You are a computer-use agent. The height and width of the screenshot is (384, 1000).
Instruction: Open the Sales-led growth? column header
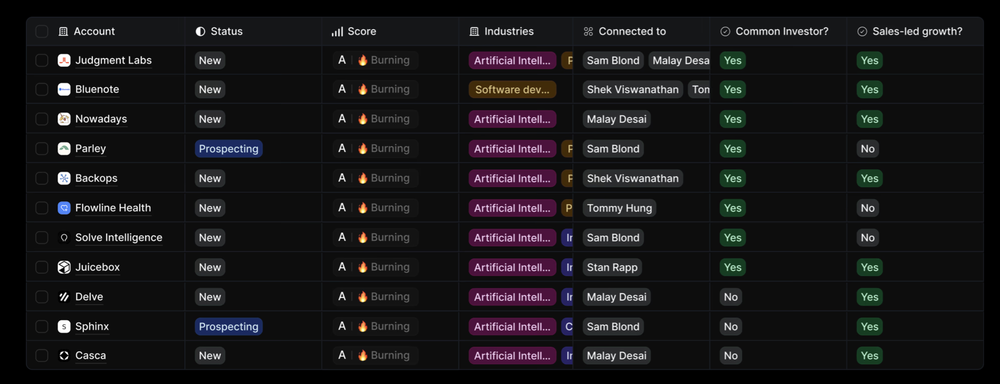pos(915,31)
